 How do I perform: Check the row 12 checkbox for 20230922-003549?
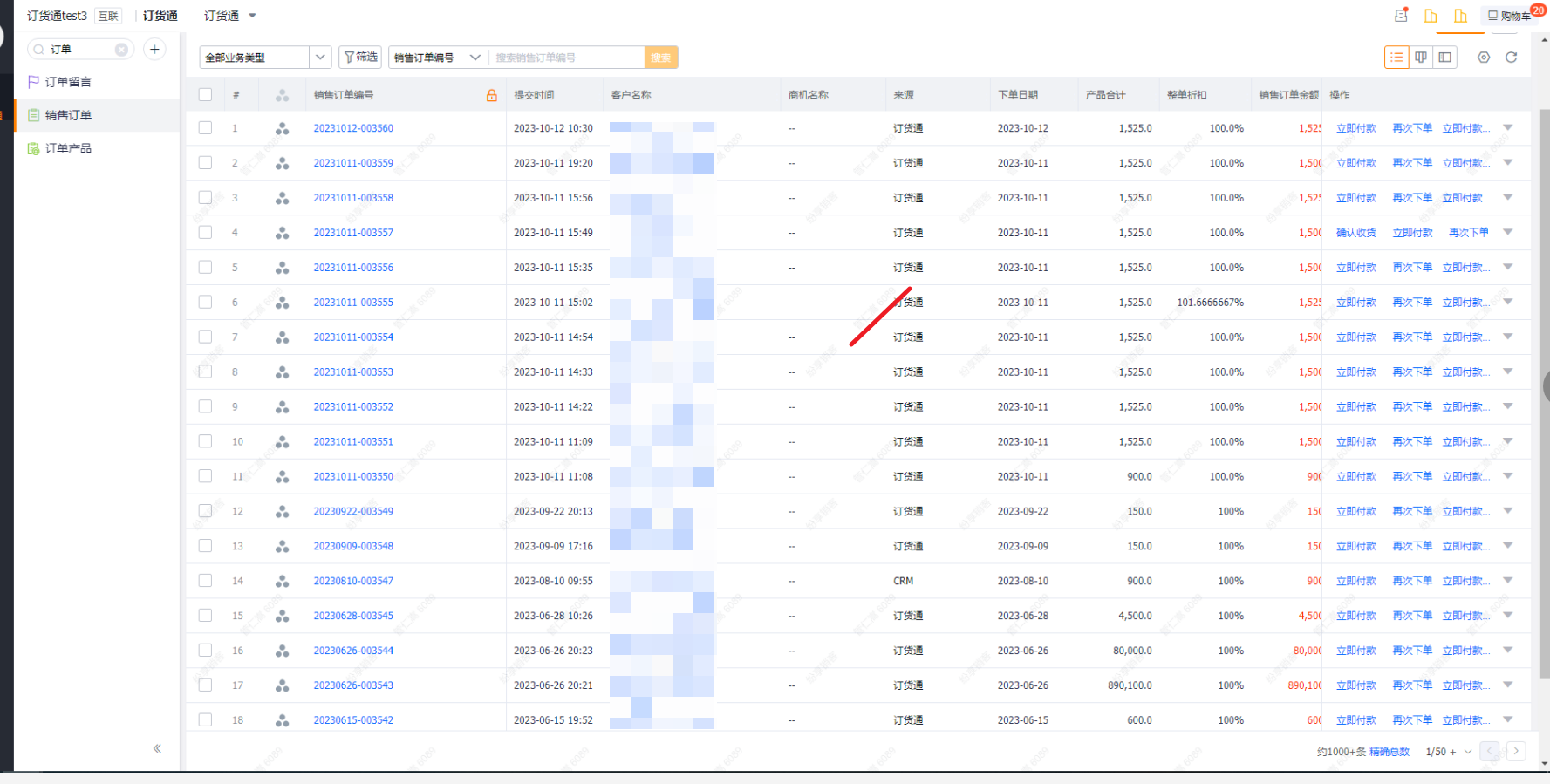pyautogui.click(x=205, y=511)
